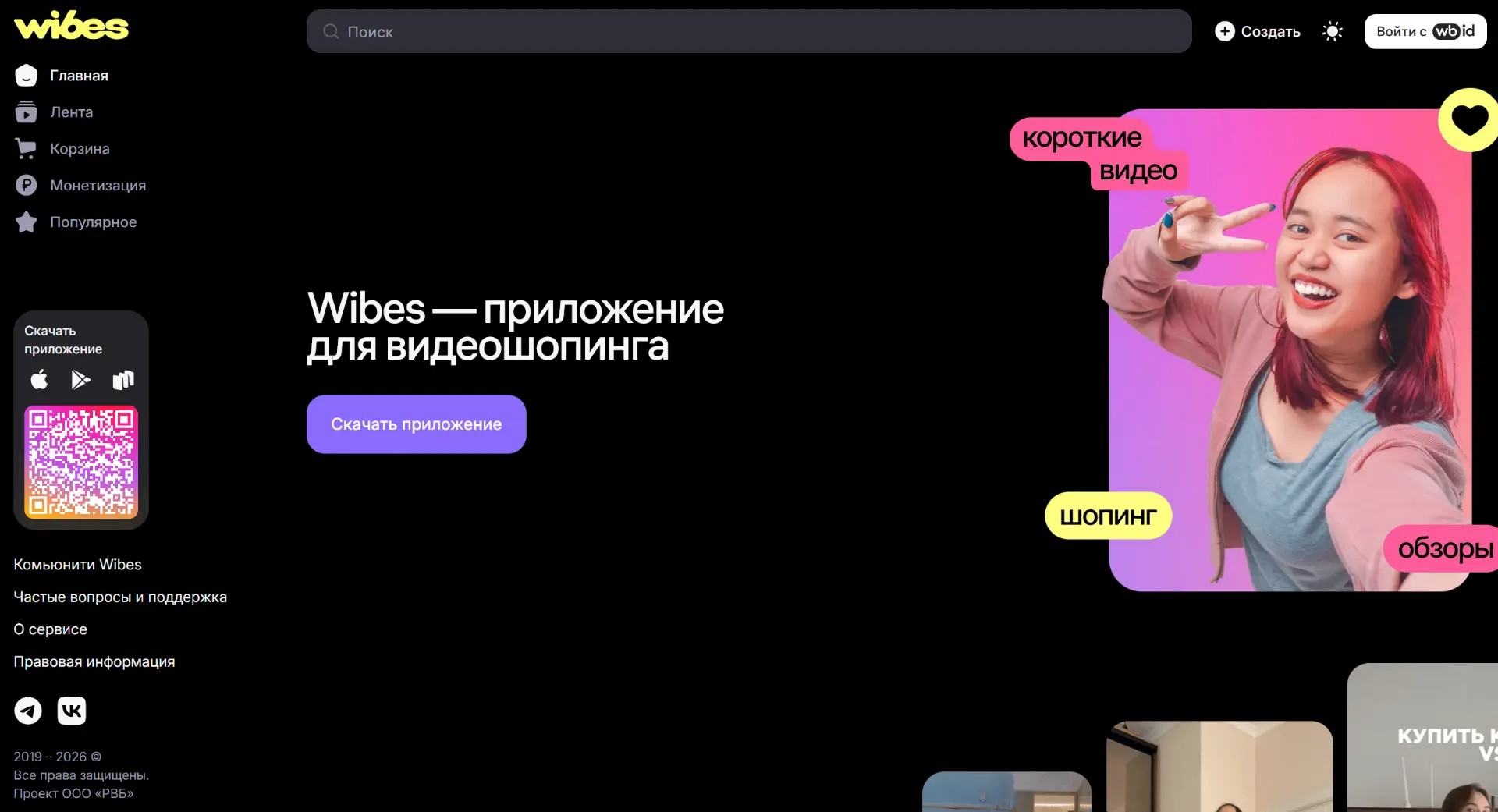
Task: Download app from Google Play icon
Action: tap(80, 380)
